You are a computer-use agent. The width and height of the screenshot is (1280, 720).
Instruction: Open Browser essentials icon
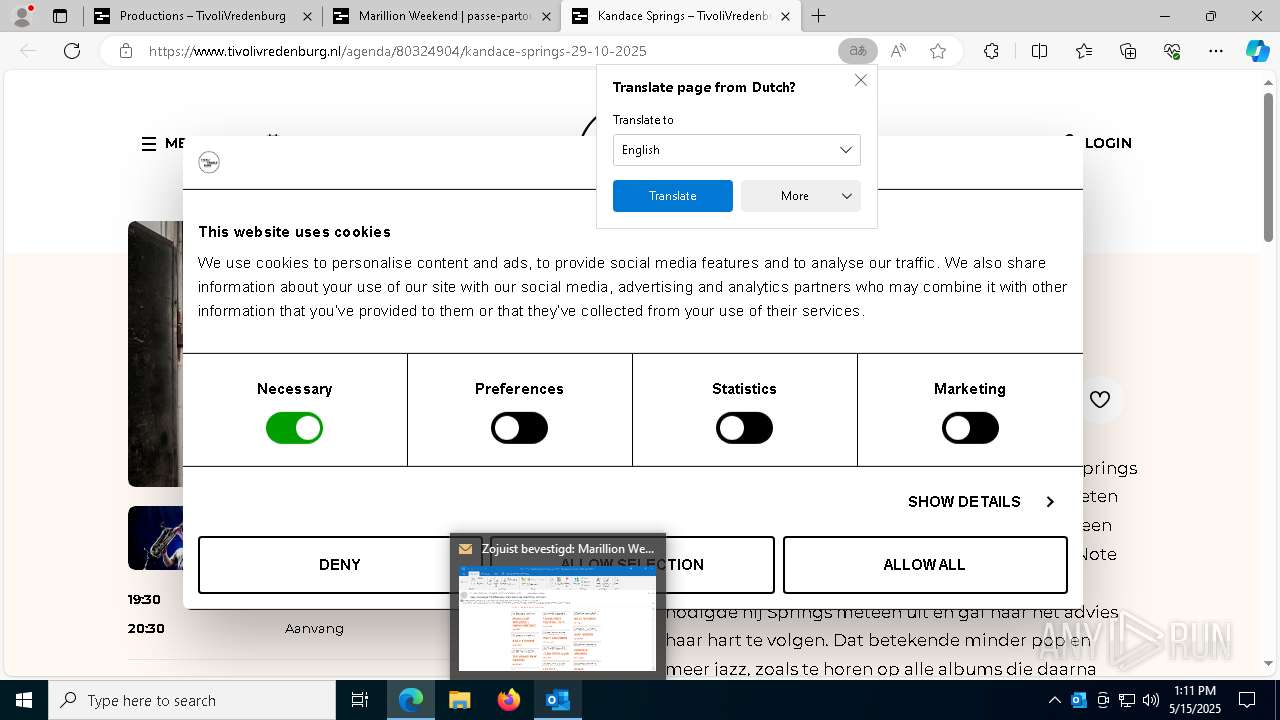1172,51
